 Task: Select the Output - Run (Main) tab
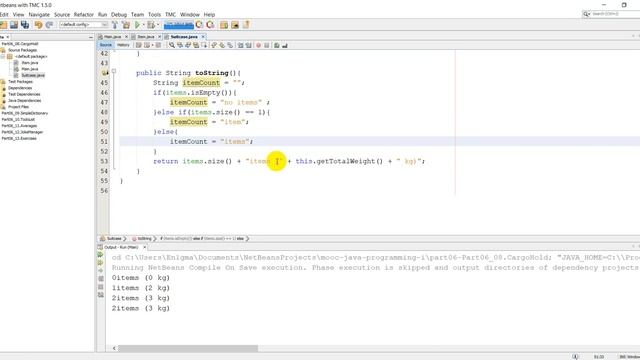point(121,247)
